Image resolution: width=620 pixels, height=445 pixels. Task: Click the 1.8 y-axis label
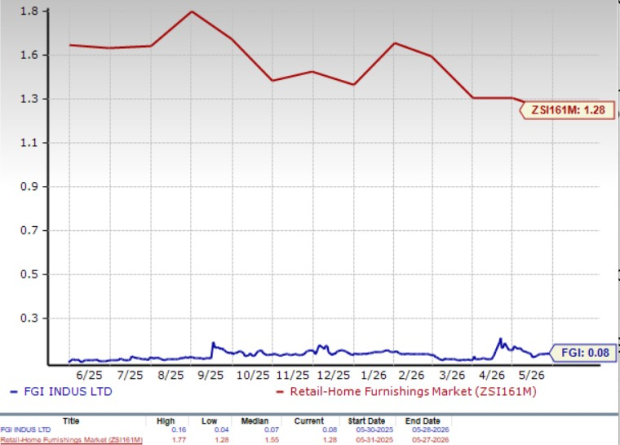pyautogui.click(x=29, y=11)
